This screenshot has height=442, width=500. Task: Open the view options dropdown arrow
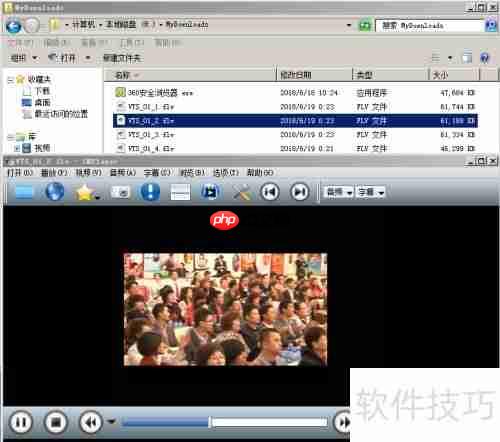(x=450, y=58)
